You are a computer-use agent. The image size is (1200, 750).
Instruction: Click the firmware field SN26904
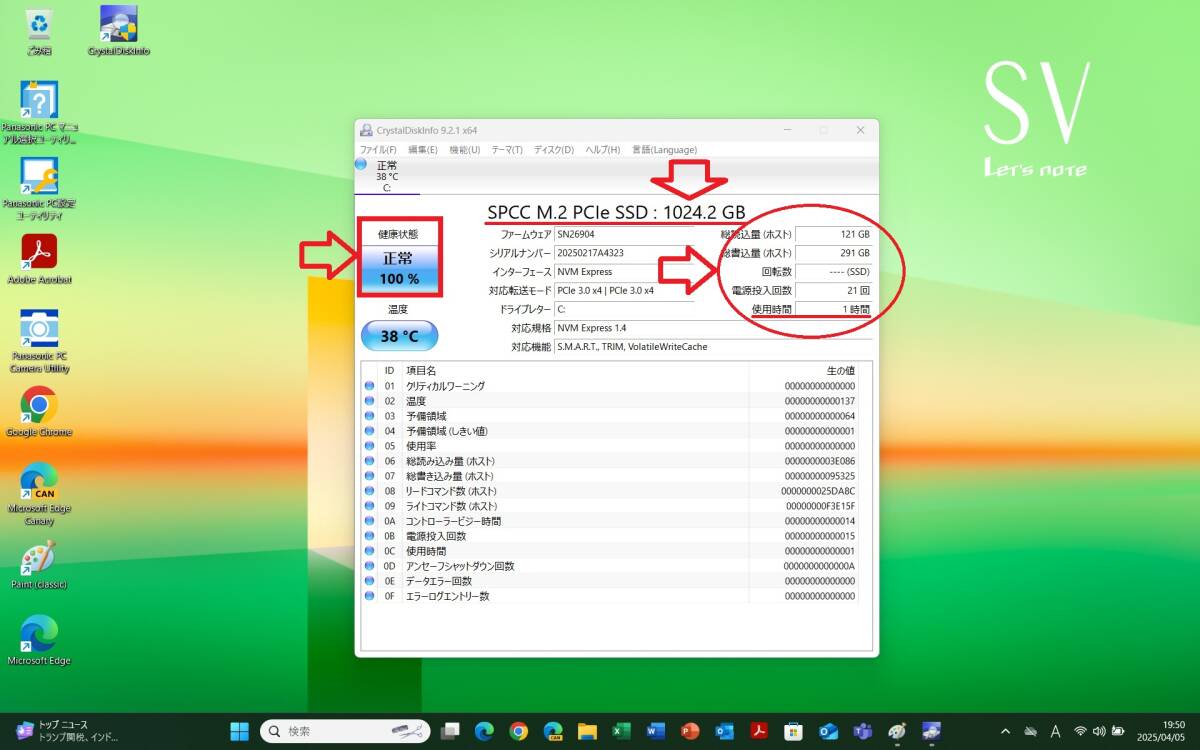coord(624,234)
